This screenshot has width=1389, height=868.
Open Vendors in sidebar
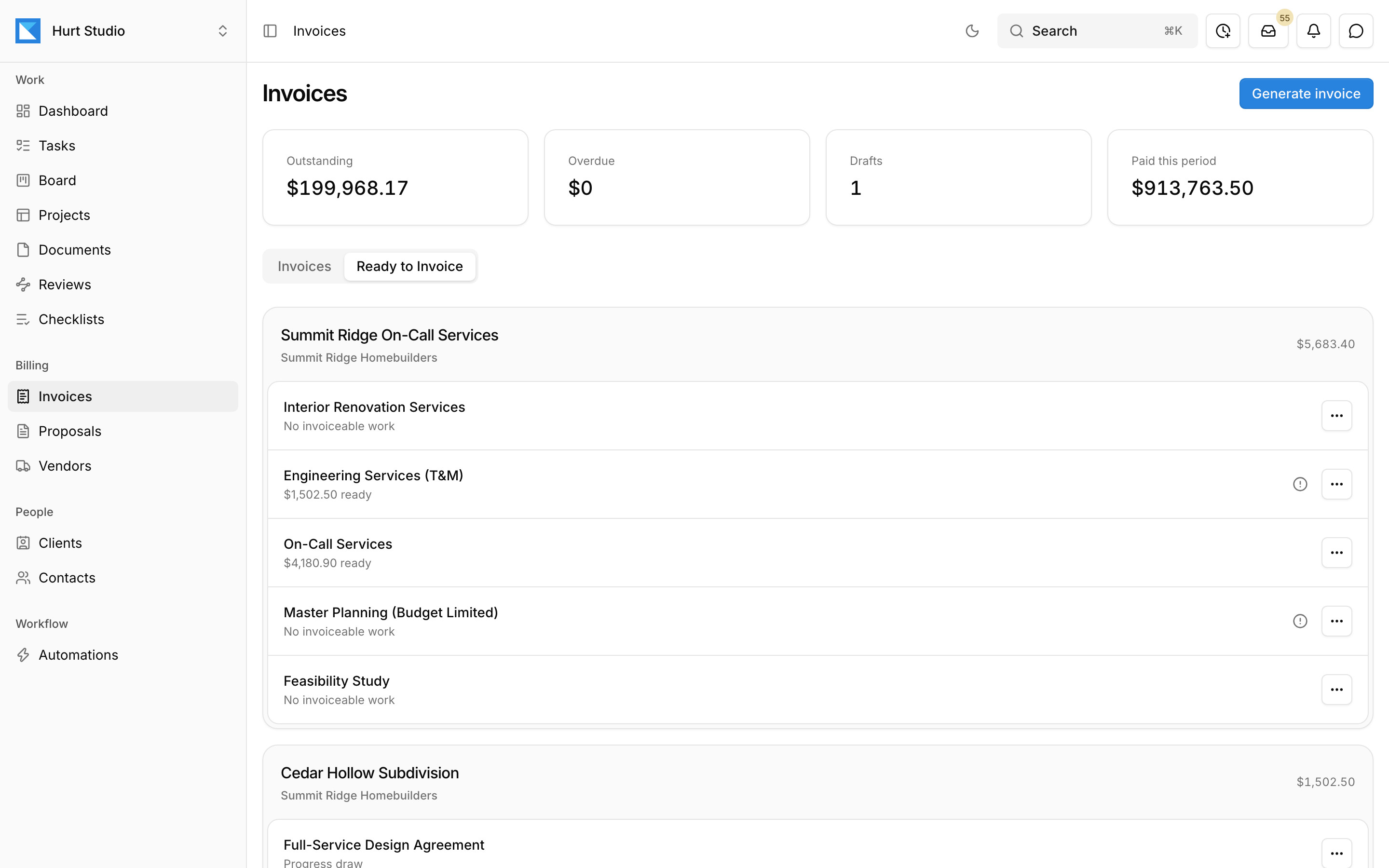[x=123, y=465]
